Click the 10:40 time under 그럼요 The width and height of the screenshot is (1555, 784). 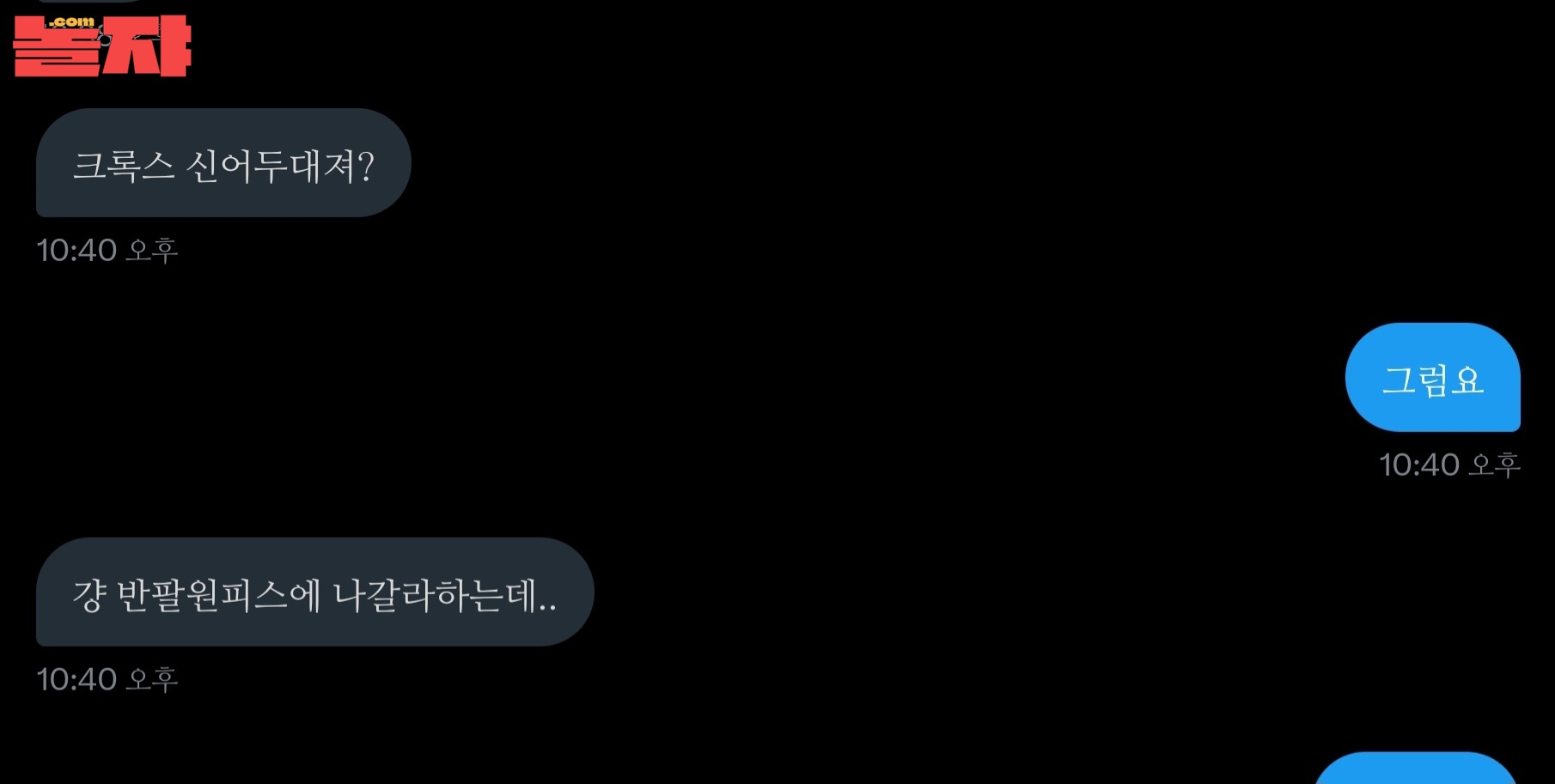tap(1419, 465)
